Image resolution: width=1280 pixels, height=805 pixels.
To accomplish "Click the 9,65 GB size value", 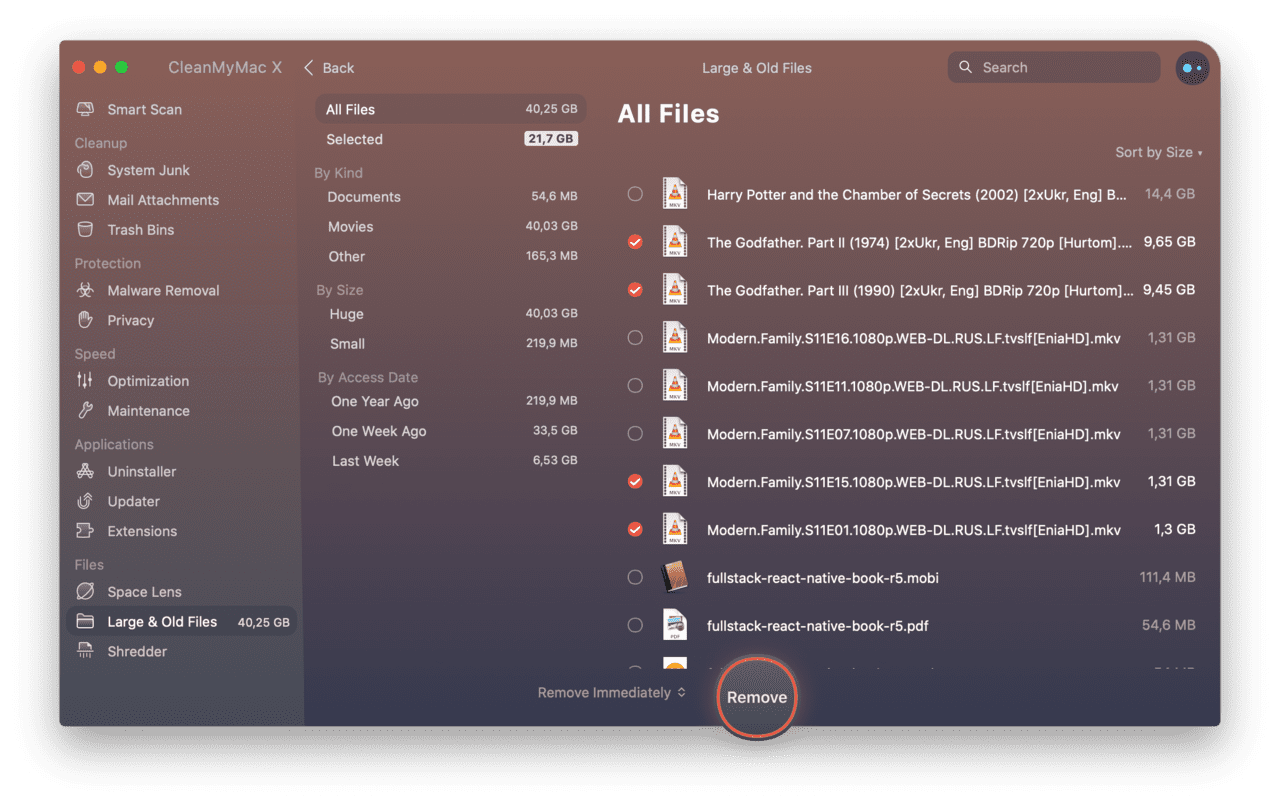I will 1169,241.
